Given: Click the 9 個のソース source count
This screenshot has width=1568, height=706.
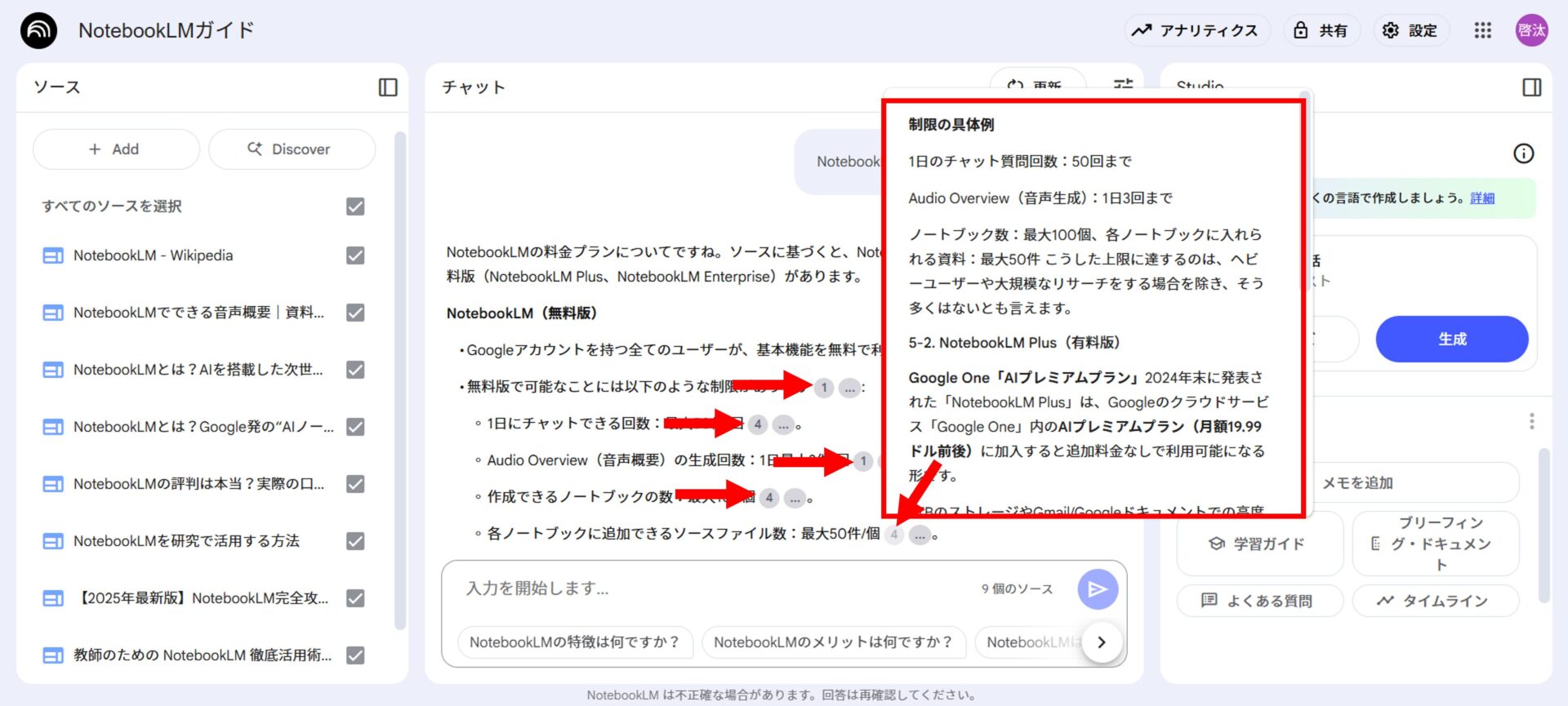Looking at the screenshot, I should tap(1017, 588).
